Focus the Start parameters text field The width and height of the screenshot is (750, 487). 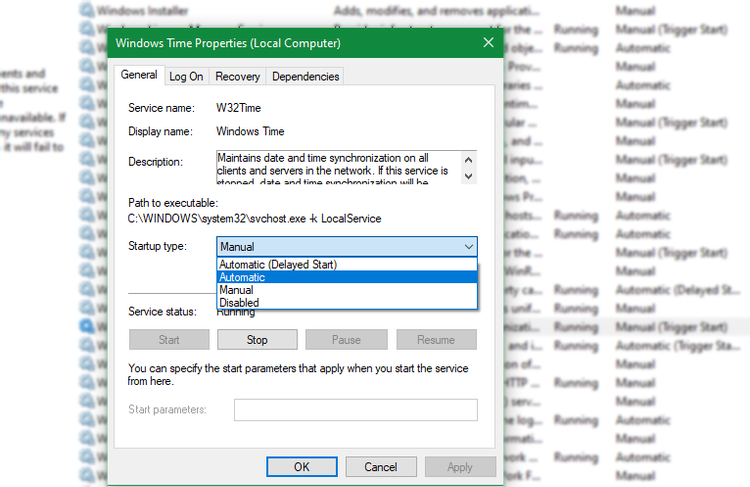355,410
